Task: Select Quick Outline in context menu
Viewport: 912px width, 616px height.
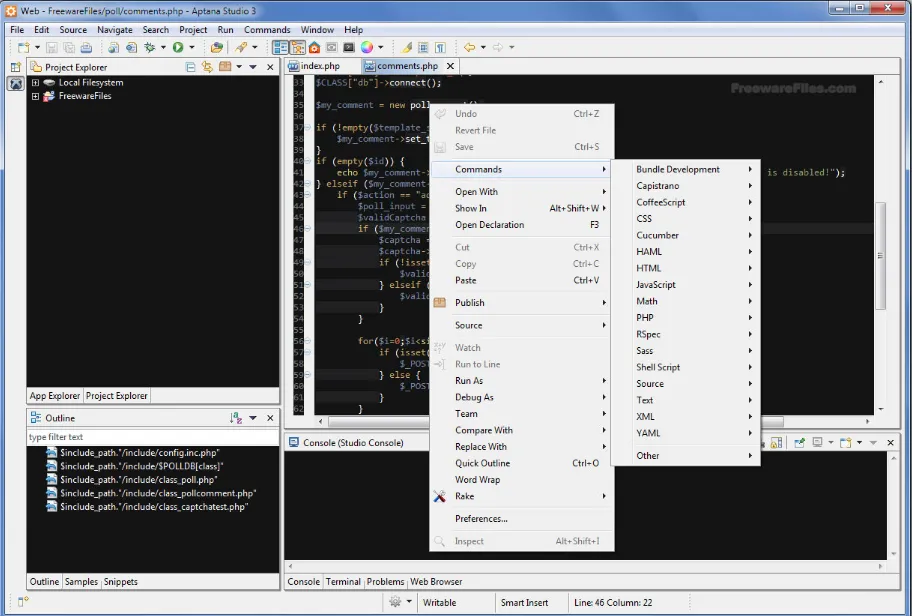Action: tap(522, 464)
